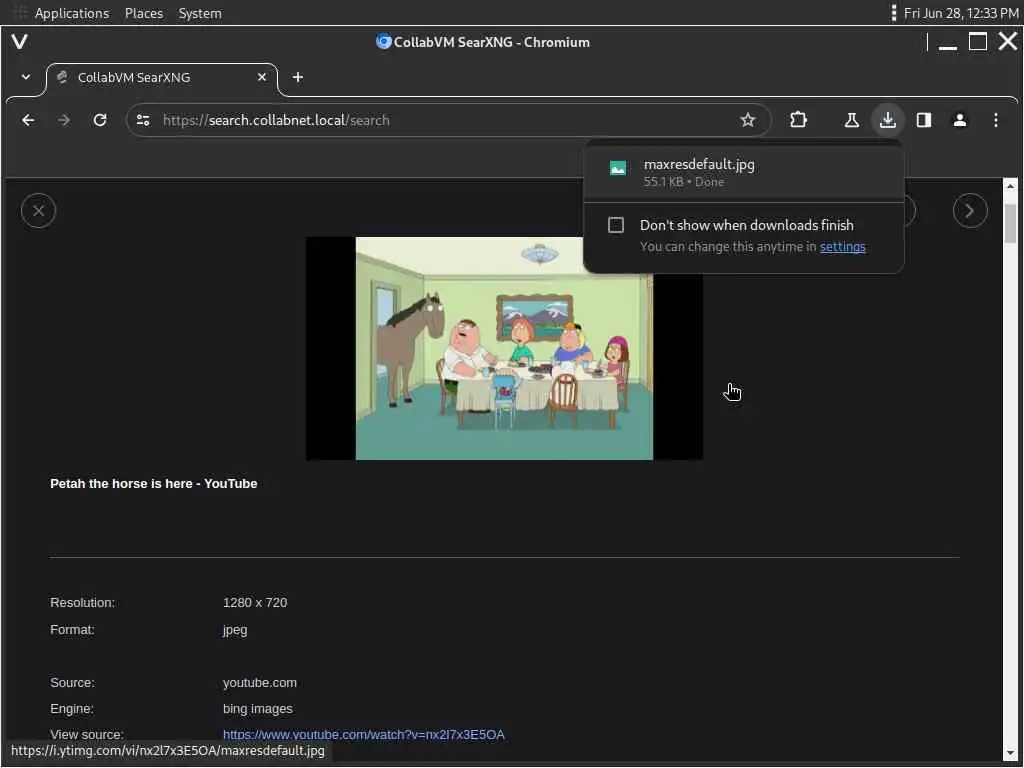Click the maxresdefault.jpg file image icon
The image size is (1024, 768).
(x=617, y=168)
